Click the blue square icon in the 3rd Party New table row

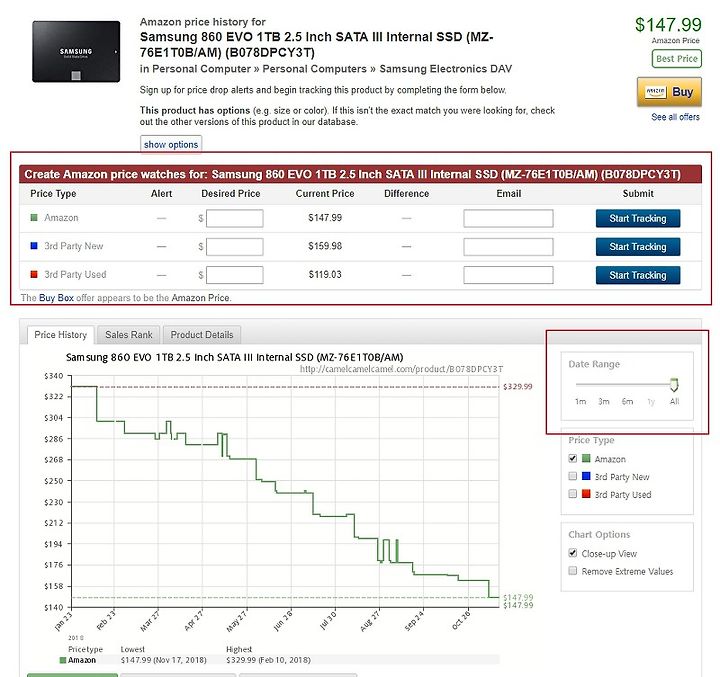coord(34,246)
